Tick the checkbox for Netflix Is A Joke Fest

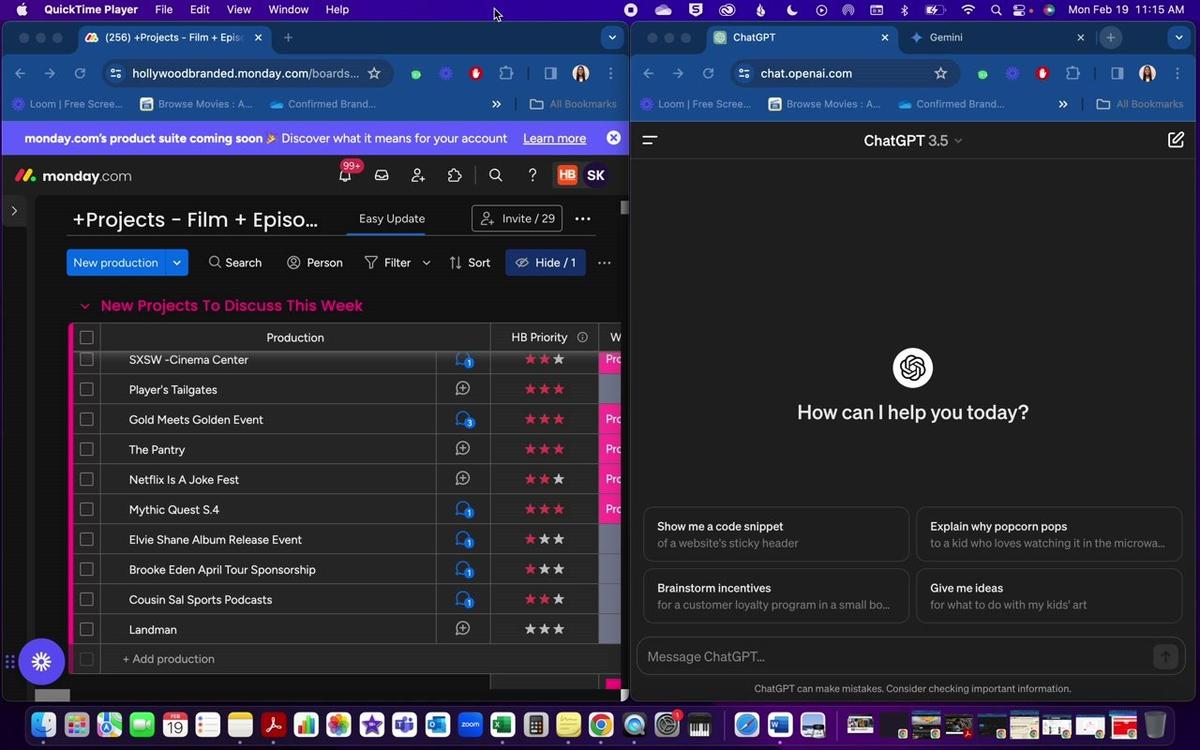click(86, 479)
